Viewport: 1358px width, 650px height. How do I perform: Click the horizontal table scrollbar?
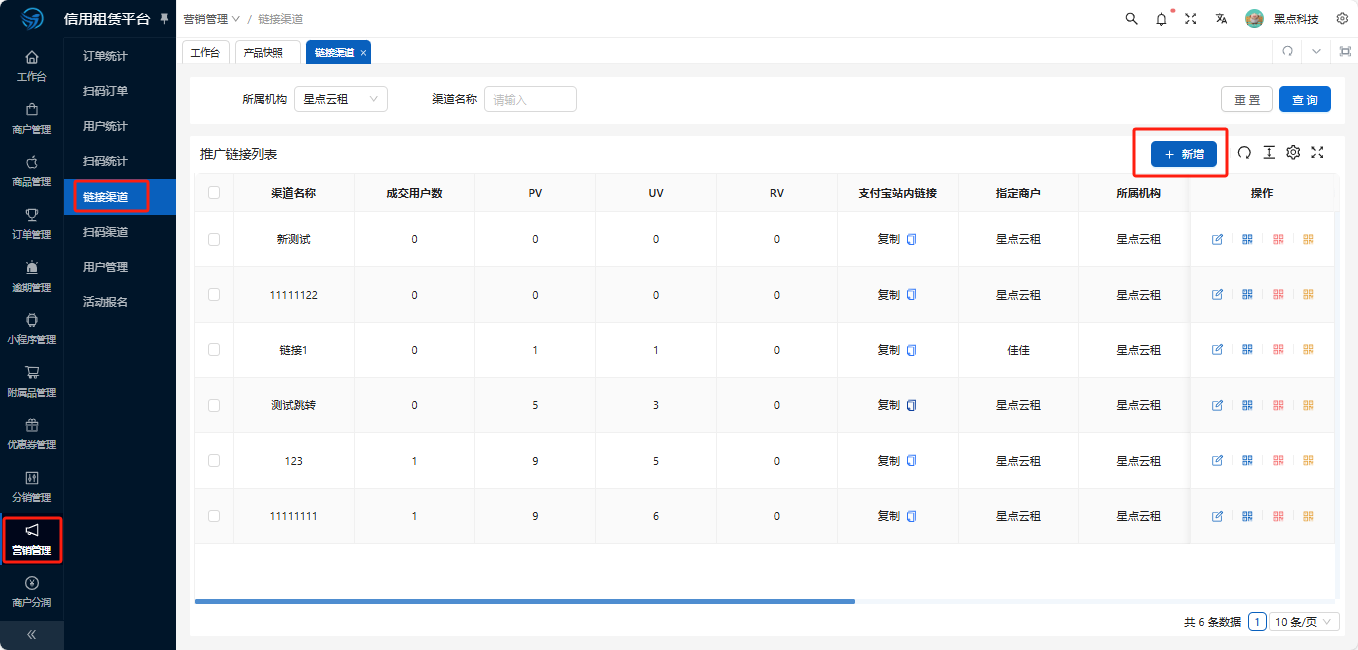pyautogui.click(x=524, y=601)
